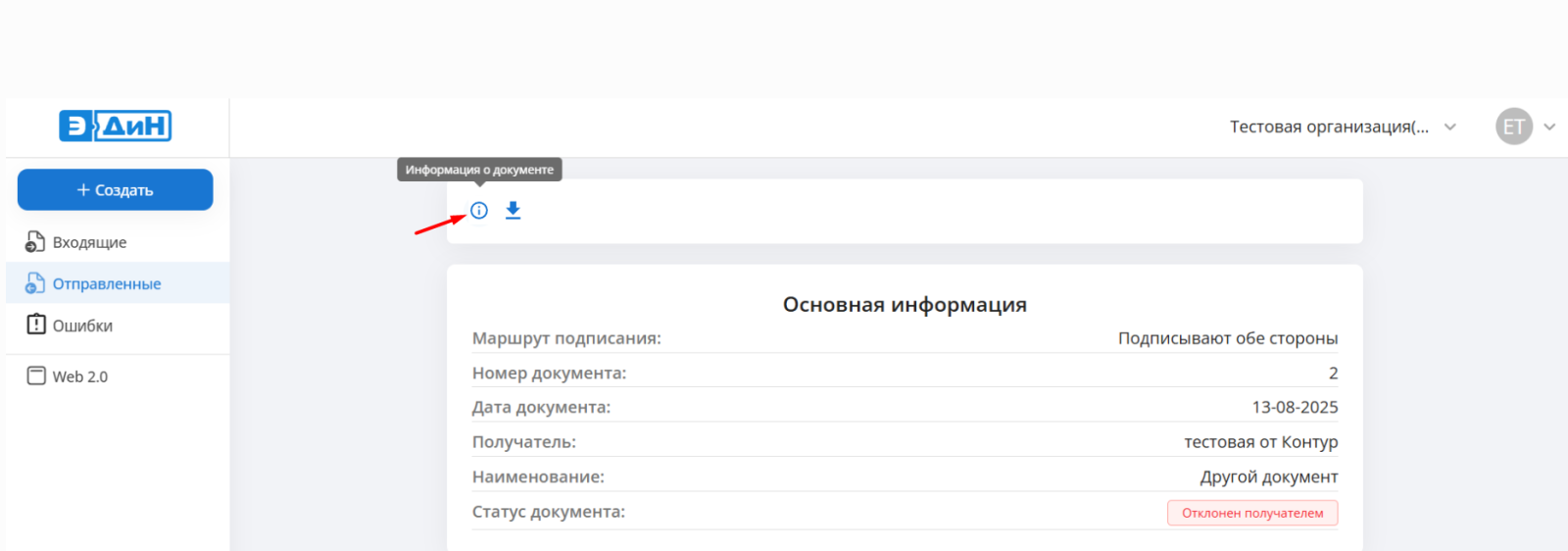Open the Ошибки section
The height and width of the screenshot is (551, 1568).
pos(82,326)
